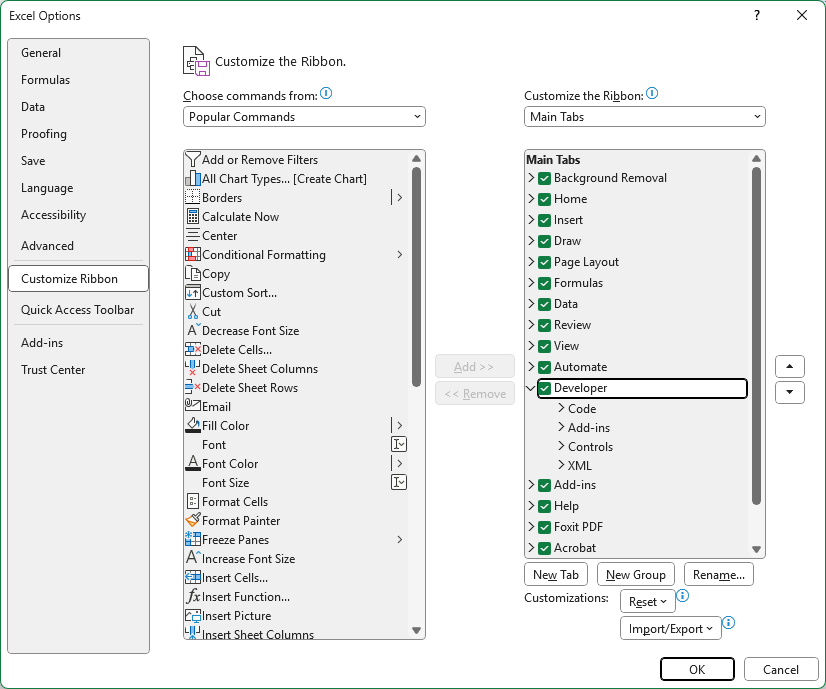
Task: Click the Help question mark icon in title bar
Action: (x=756, y=15)
